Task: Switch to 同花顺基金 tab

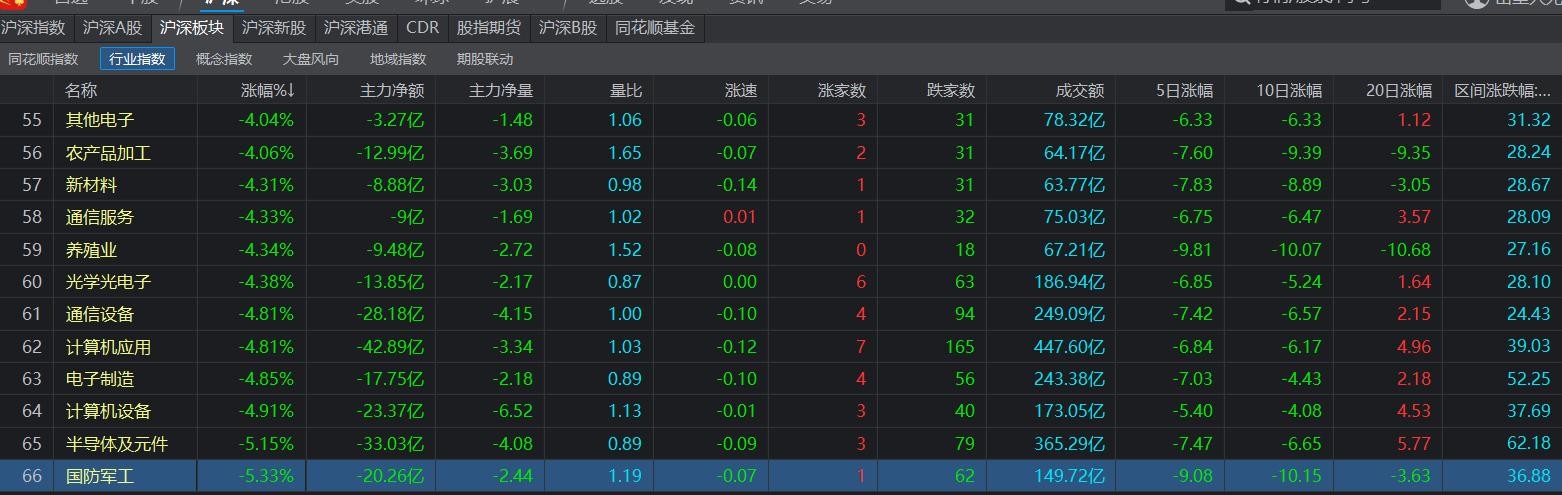Action: [654, 28]
